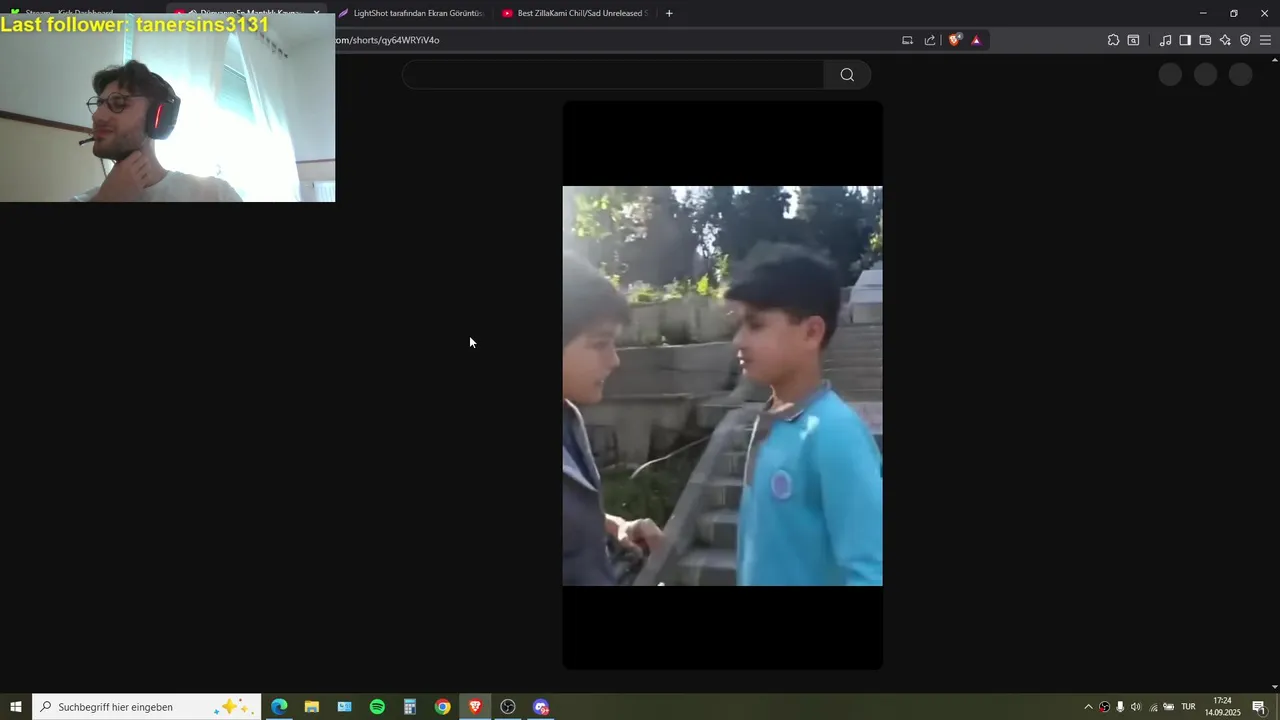1280x720 pixels.
Task: Open Calculator from taskbar
Action: (x=410, y=707)
